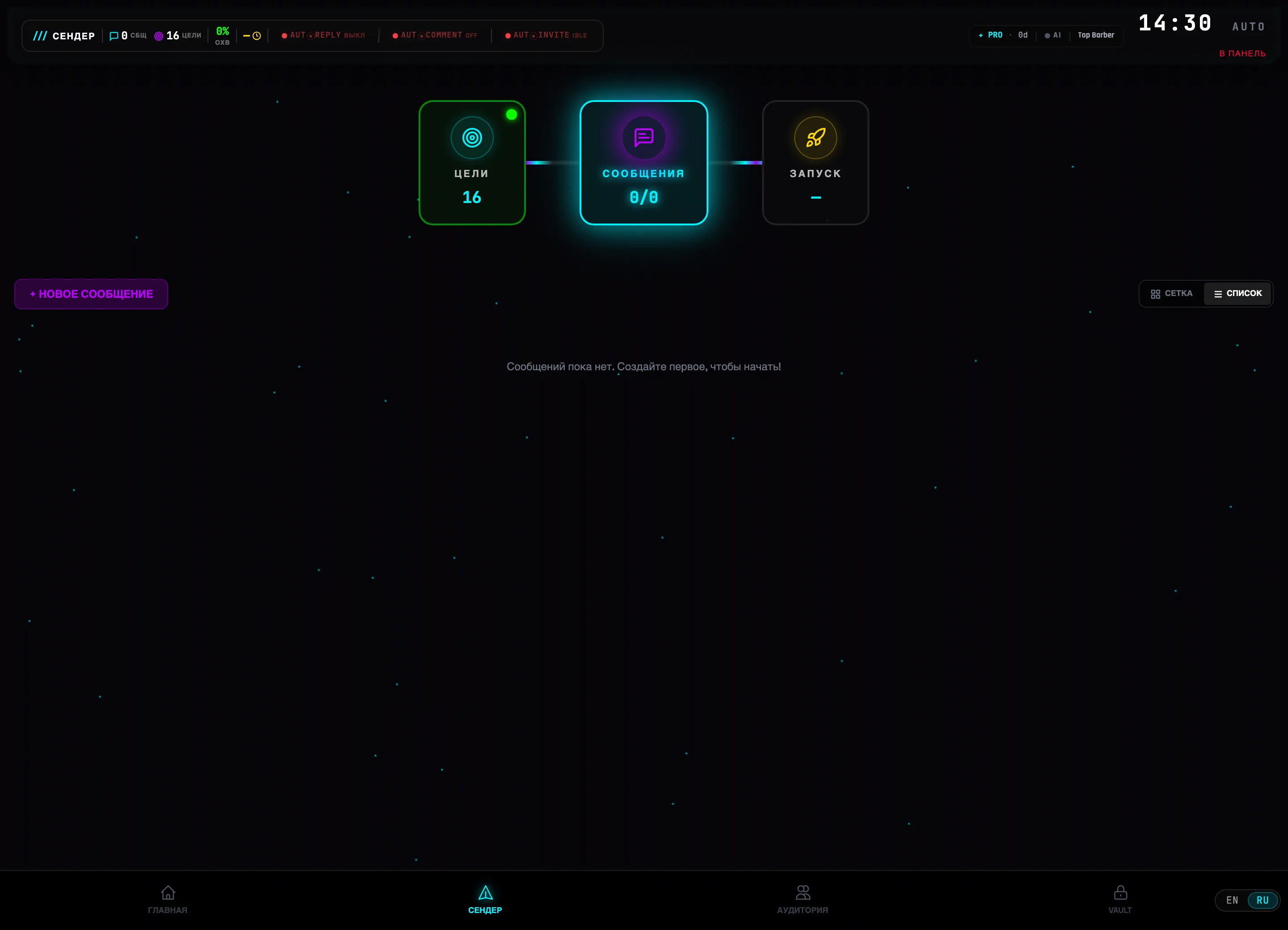Open the ЦЕЛИ target icon in the green card

472,137
